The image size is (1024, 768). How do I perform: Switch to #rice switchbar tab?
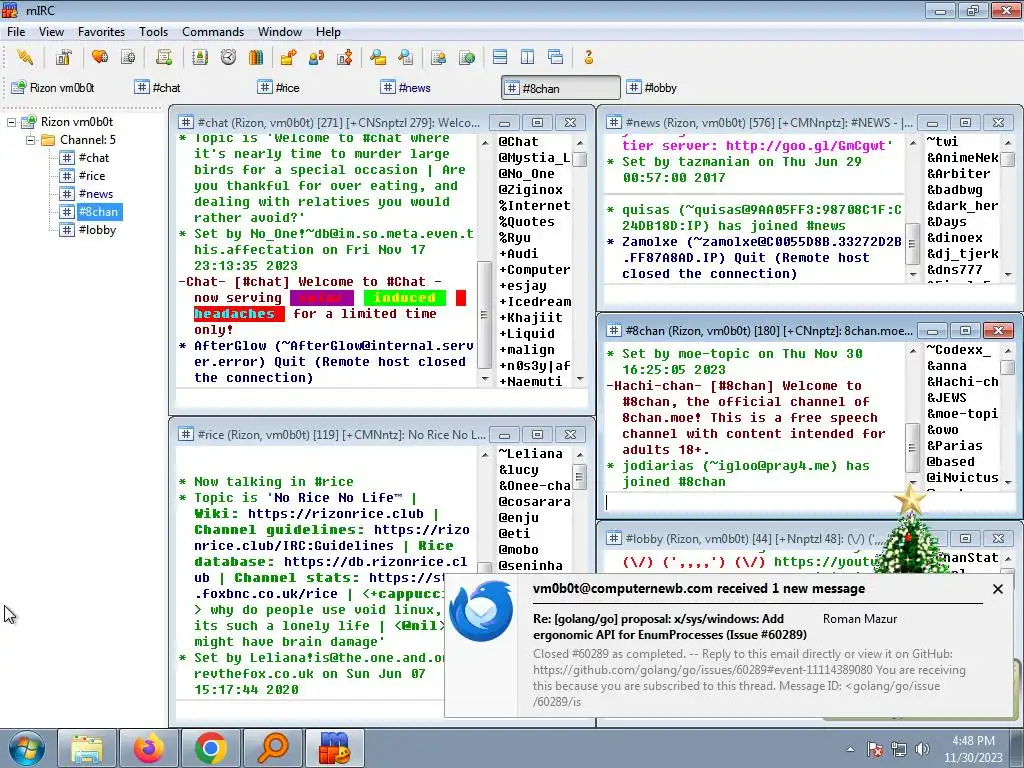point(312,88)
